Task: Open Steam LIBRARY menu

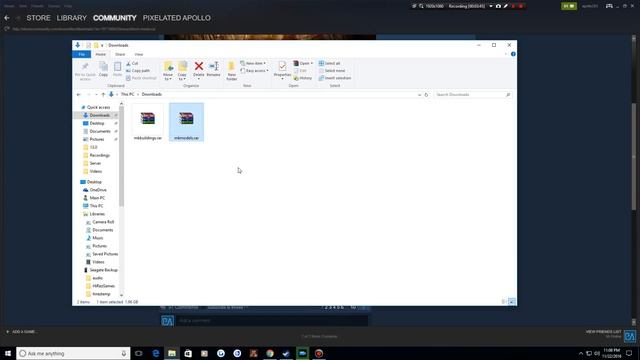Action: click(x=72, y=18)
